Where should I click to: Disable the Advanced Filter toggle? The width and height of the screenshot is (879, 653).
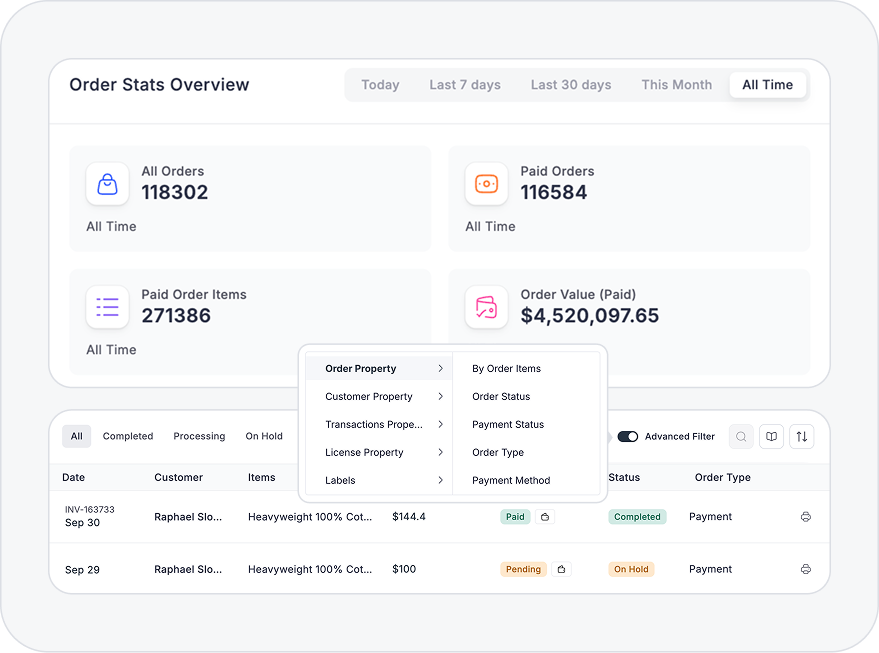[x=628, y=437]
